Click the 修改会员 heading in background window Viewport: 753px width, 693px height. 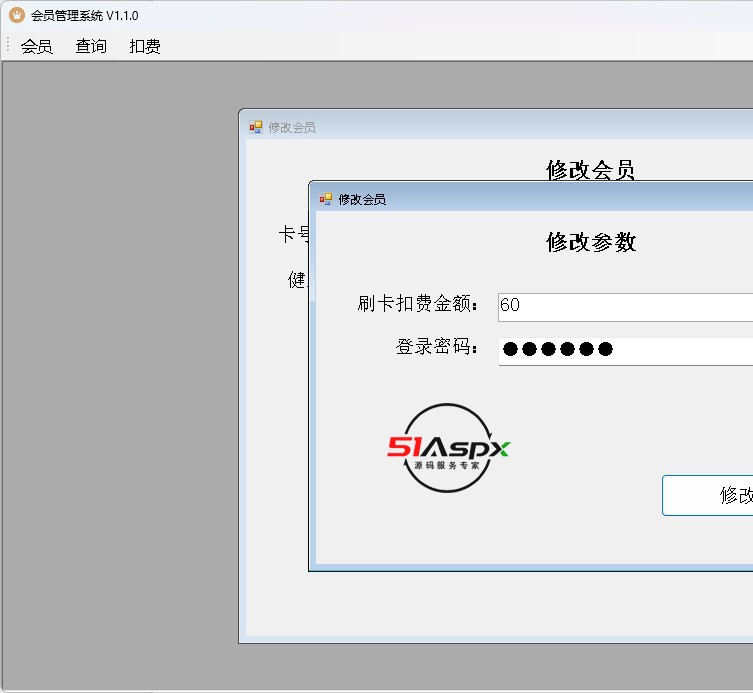(x=590, y=170)
